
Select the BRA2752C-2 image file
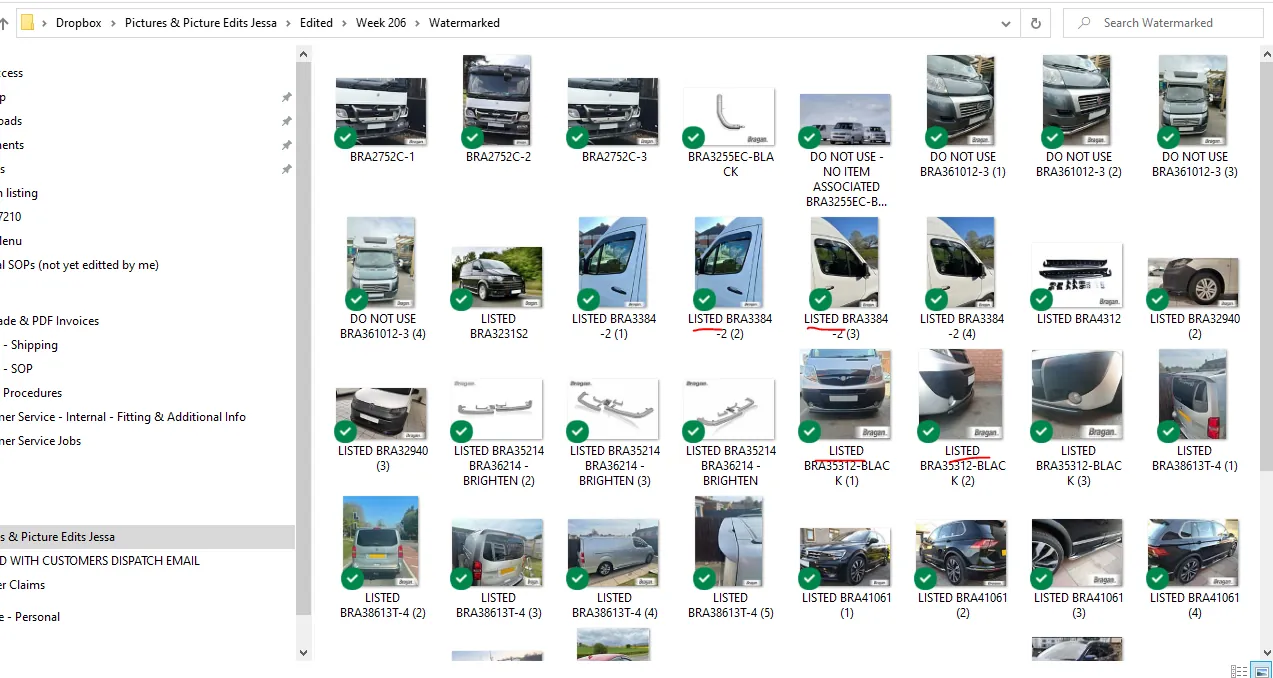point(498,102)
